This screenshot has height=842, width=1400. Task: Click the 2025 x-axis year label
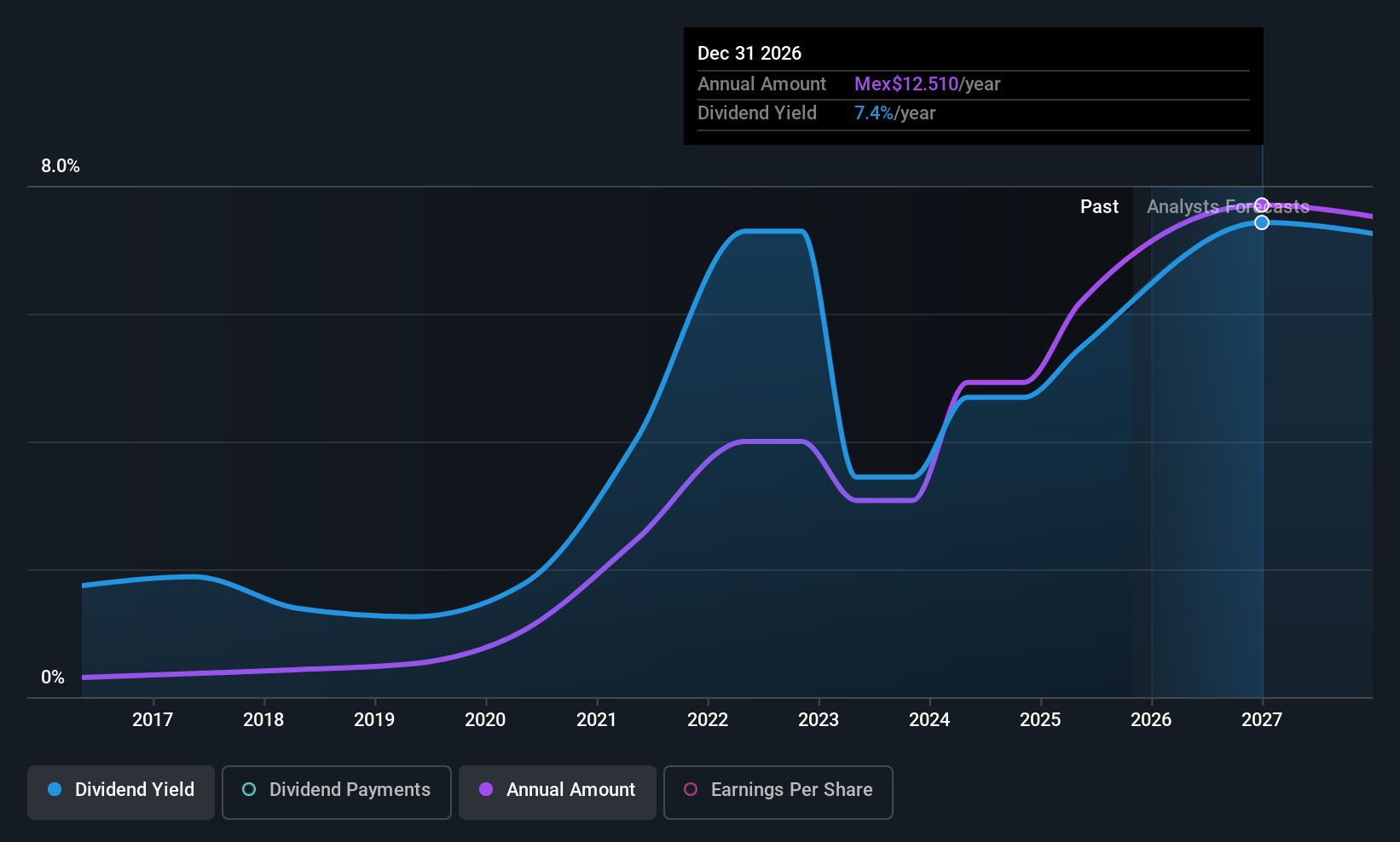[x=1040, y=720]
